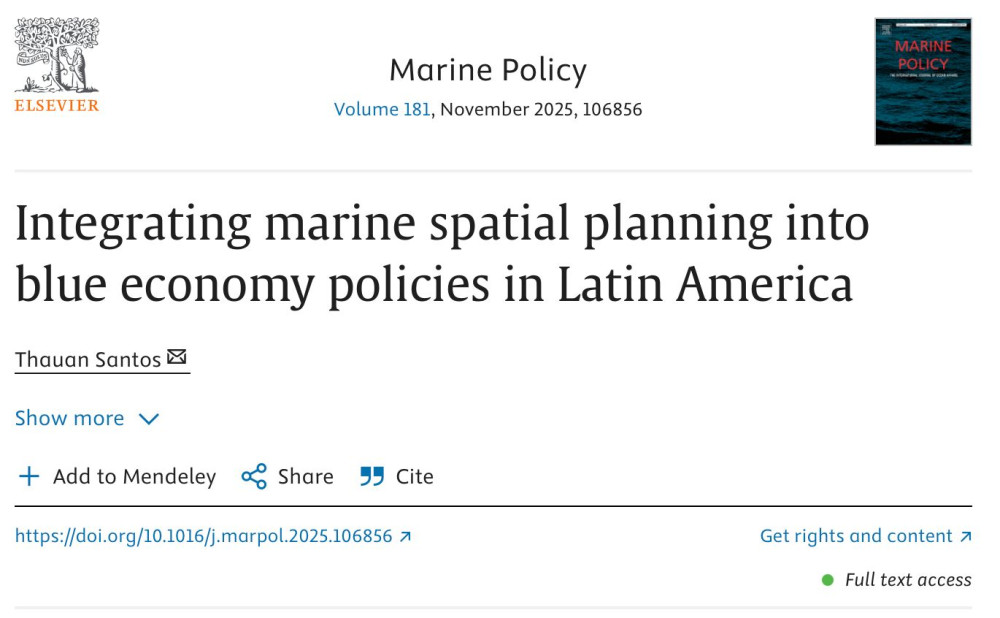Expand the Show more author details section
The width and height of the screenshot is (1000, 618).
(x=69, y=418)
